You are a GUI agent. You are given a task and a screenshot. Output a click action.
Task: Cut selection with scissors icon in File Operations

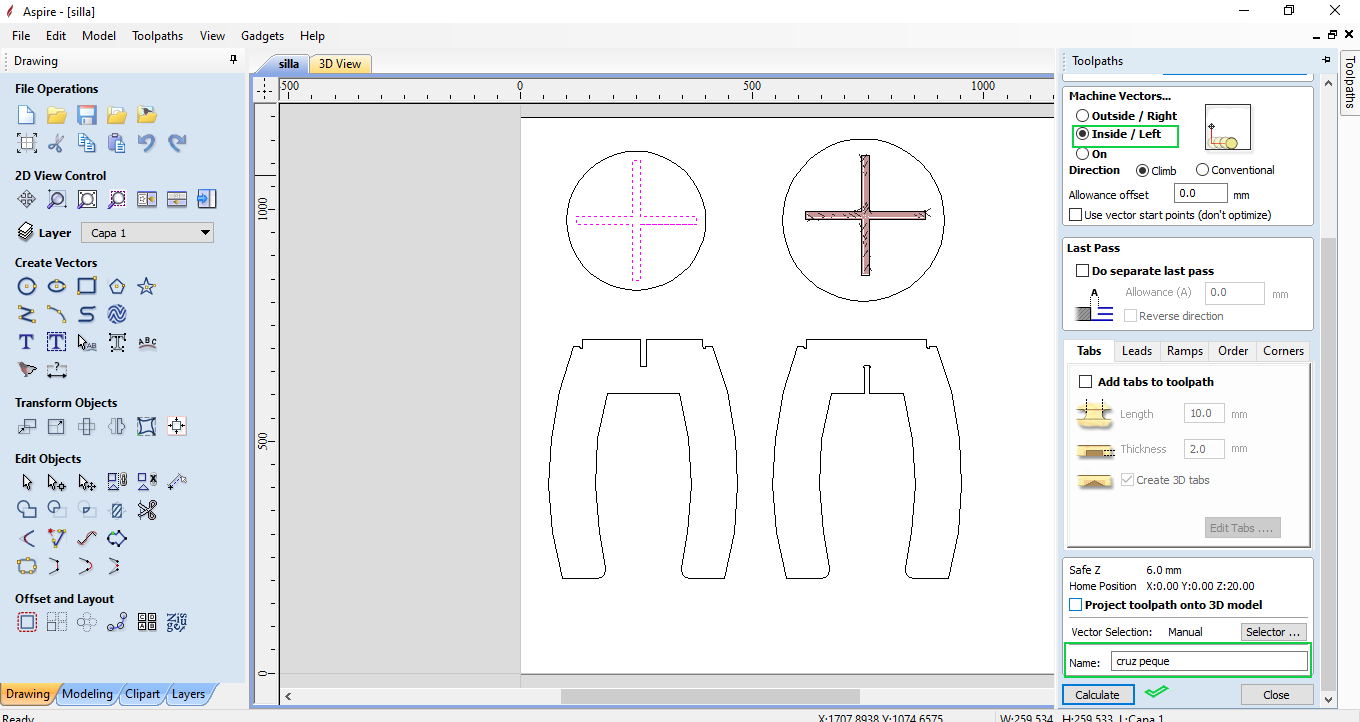click(57, 143)
